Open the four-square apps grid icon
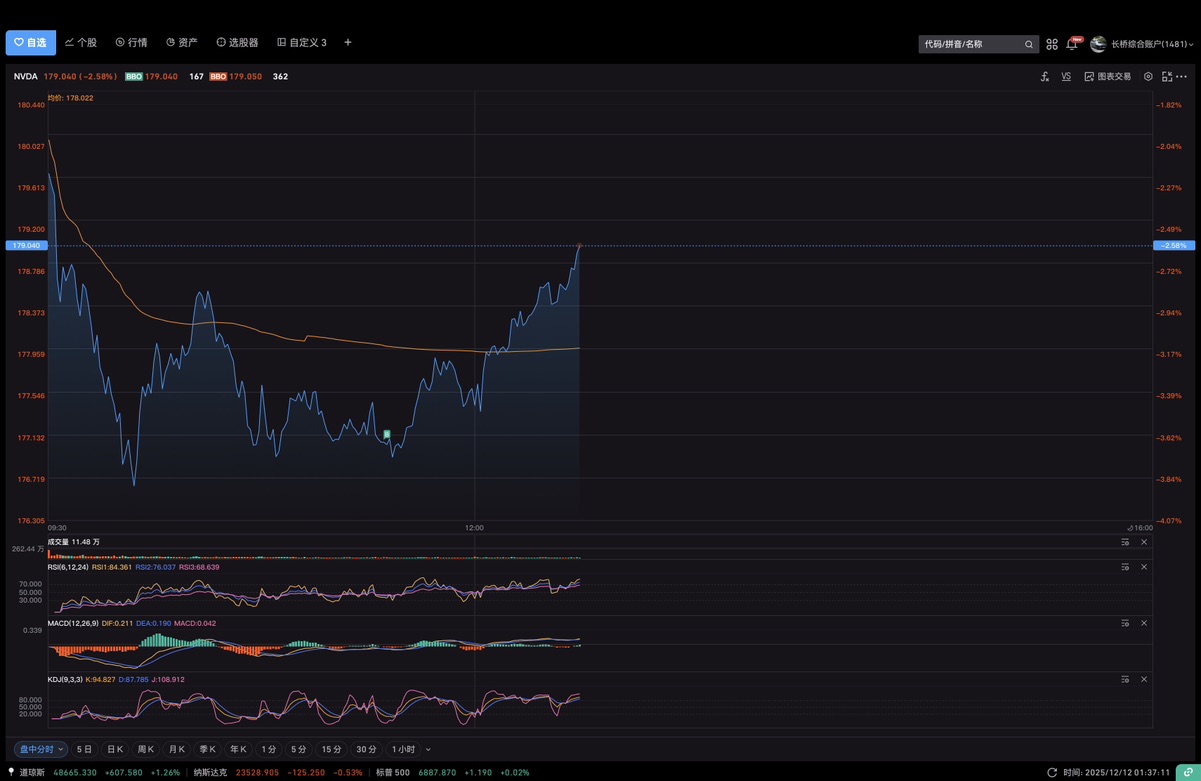This screenshot has width=1201, height=781. click(x=1052, y=44)
